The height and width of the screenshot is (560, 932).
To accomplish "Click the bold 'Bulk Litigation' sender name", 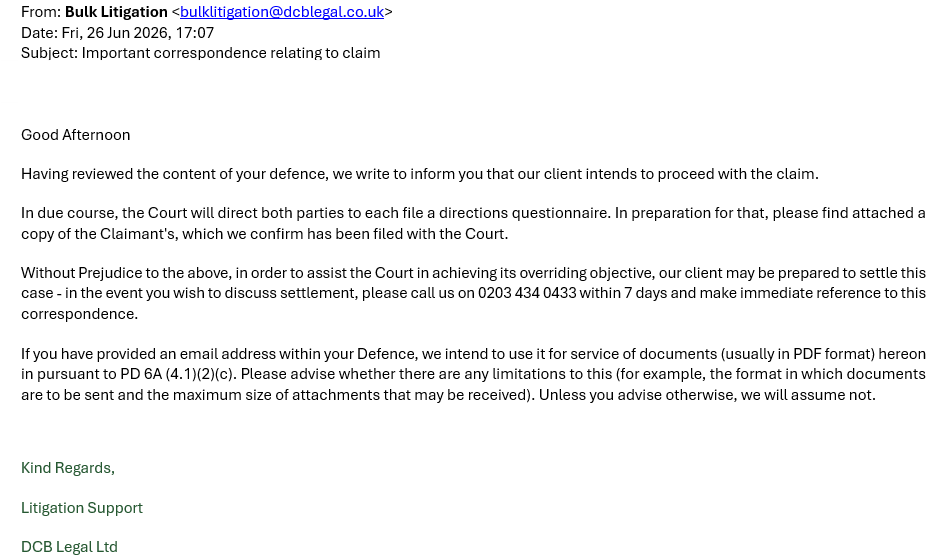I will point(116,12).
